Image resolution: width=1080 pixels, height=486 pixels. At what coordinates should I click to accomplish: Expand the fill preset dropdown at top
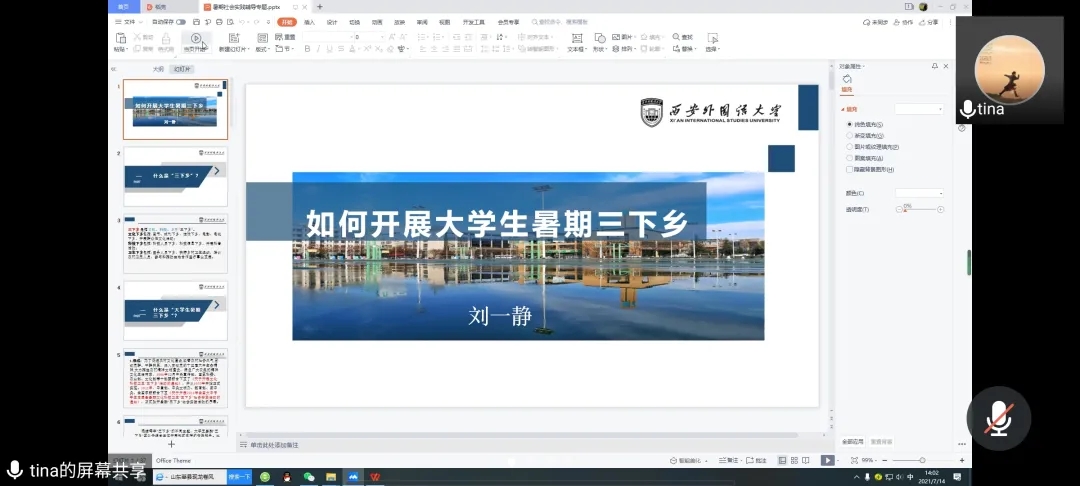click(919, 108)
